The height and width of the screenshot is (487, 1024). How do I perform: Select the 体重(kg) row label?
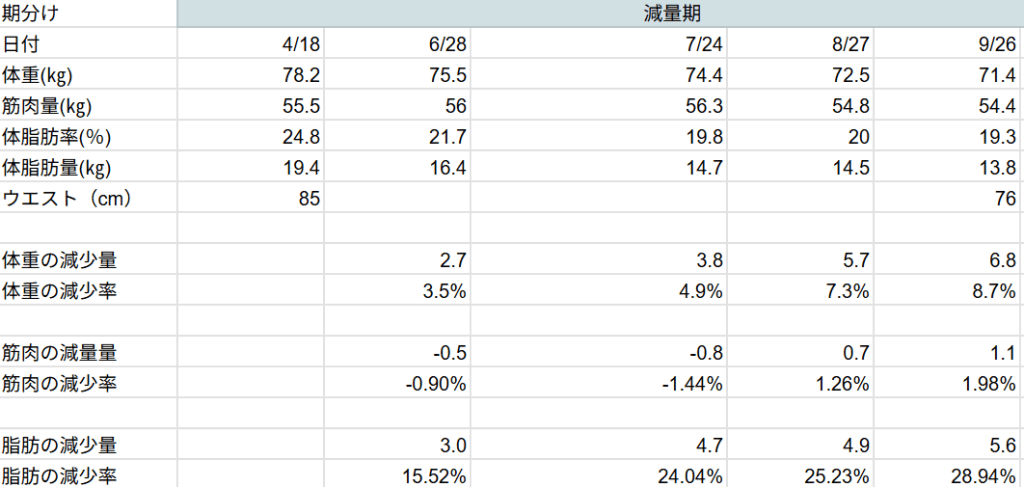pyautogui.click(x=39, y=75)
